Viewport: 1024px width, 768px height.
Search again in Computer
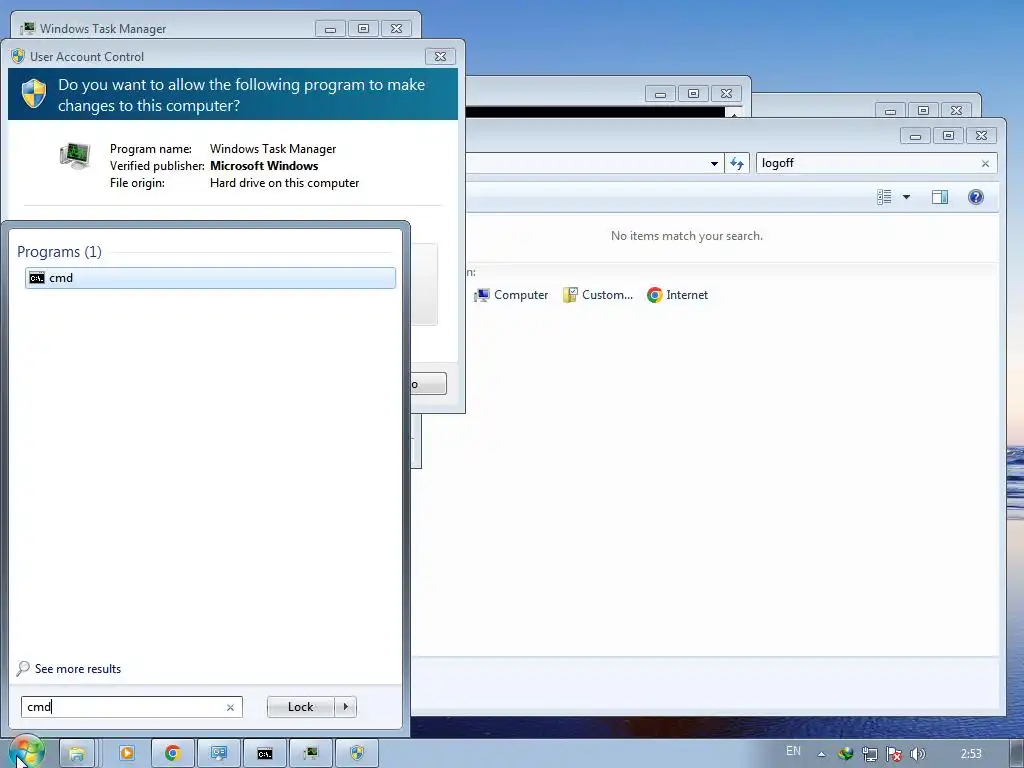(x=511, y=295)
